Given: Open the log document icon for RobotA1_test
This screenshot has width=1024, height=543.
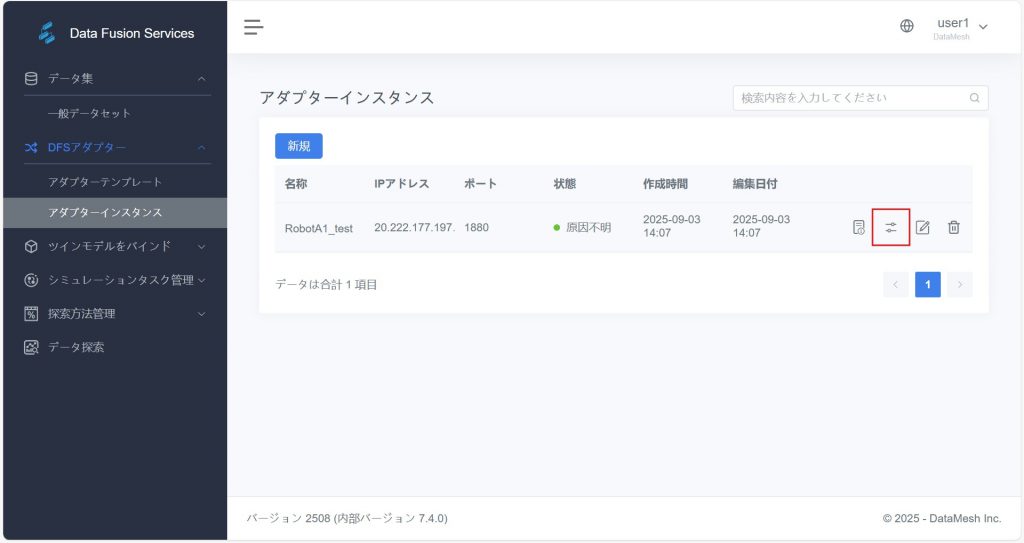Looking at the screenshot, I should (858, 228).
